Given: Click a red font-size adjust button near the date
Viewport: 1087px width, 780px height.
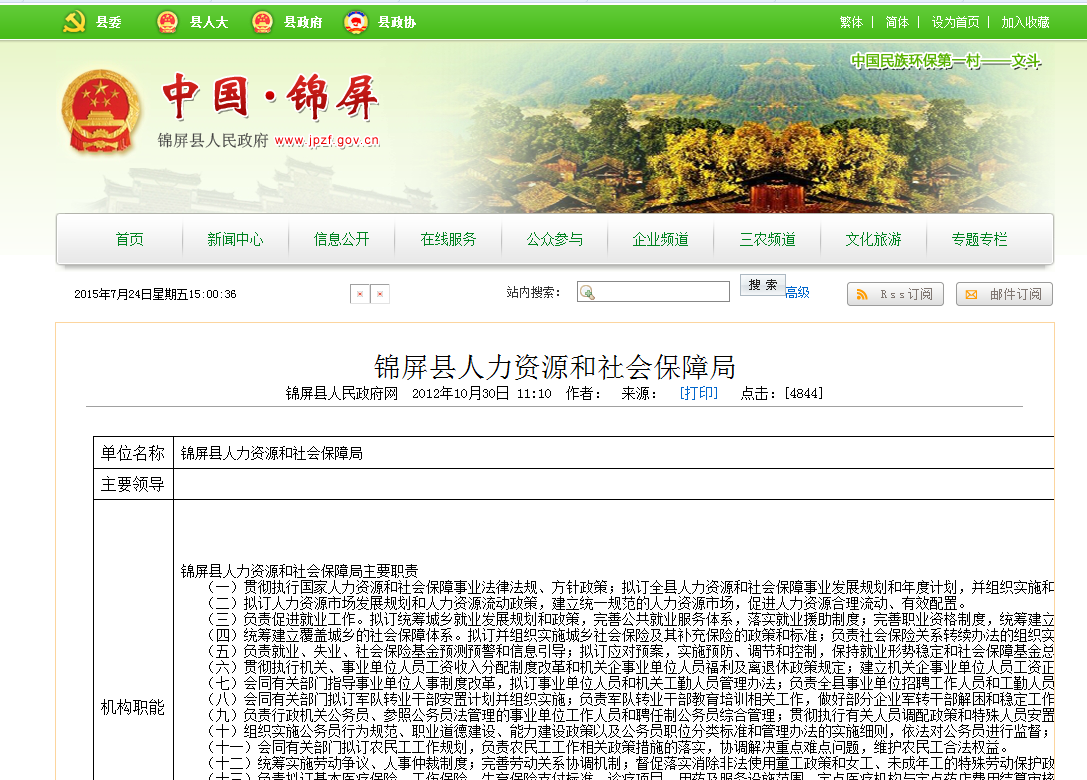Looking at the screenshot, I should click(360, 295).
